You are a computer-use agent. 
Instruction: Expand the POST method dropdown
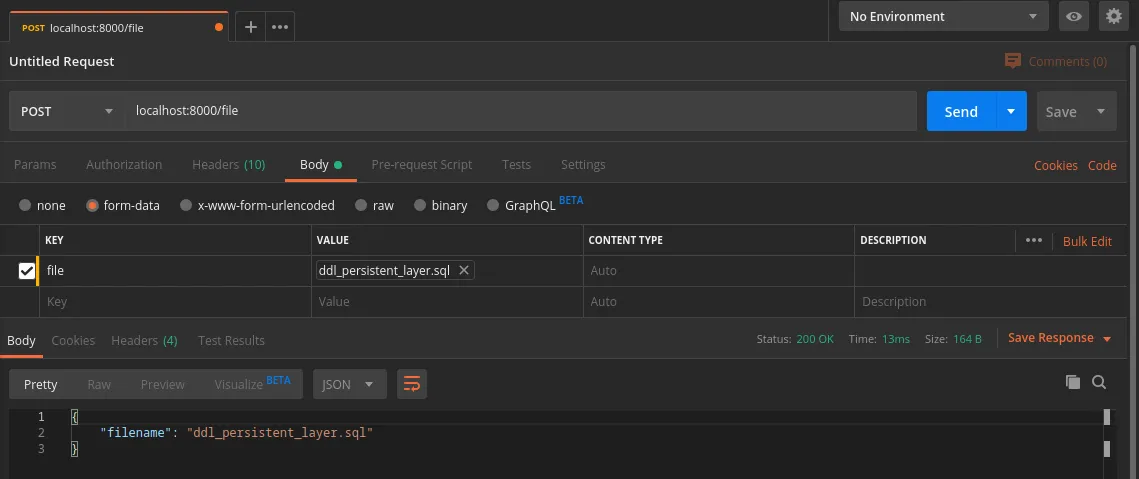[x=66, y=111]
